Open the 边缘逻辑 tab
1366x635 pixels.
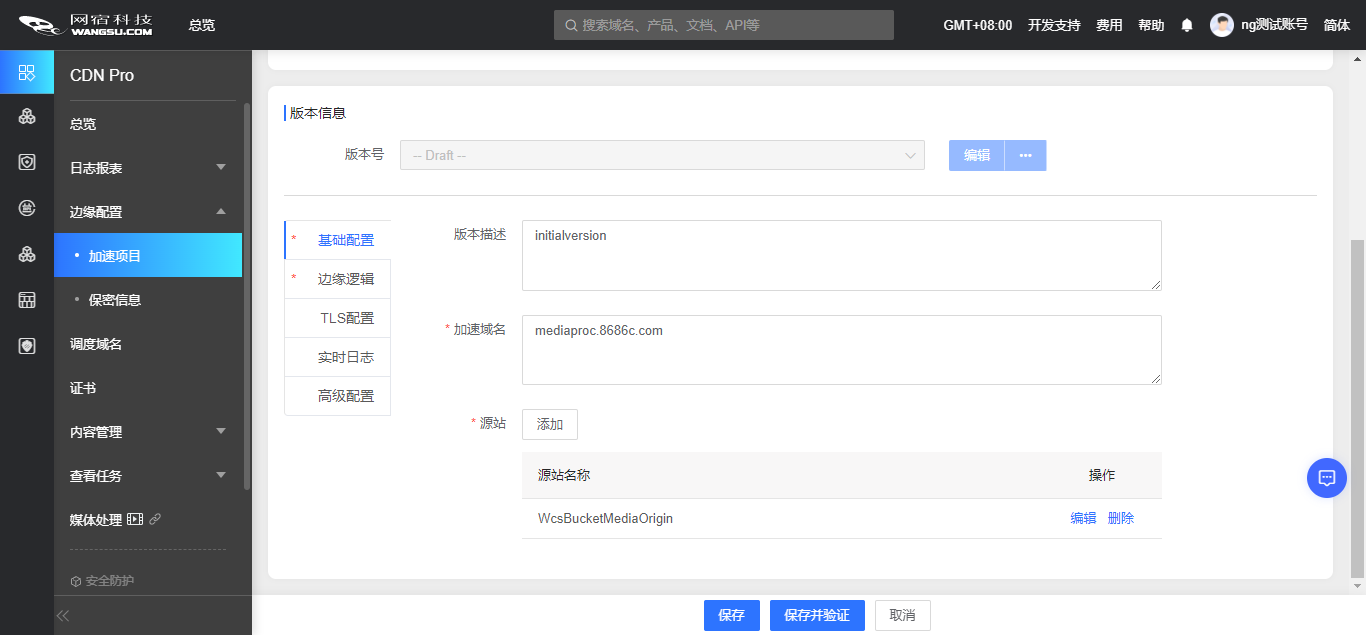(x=346, y=279)
